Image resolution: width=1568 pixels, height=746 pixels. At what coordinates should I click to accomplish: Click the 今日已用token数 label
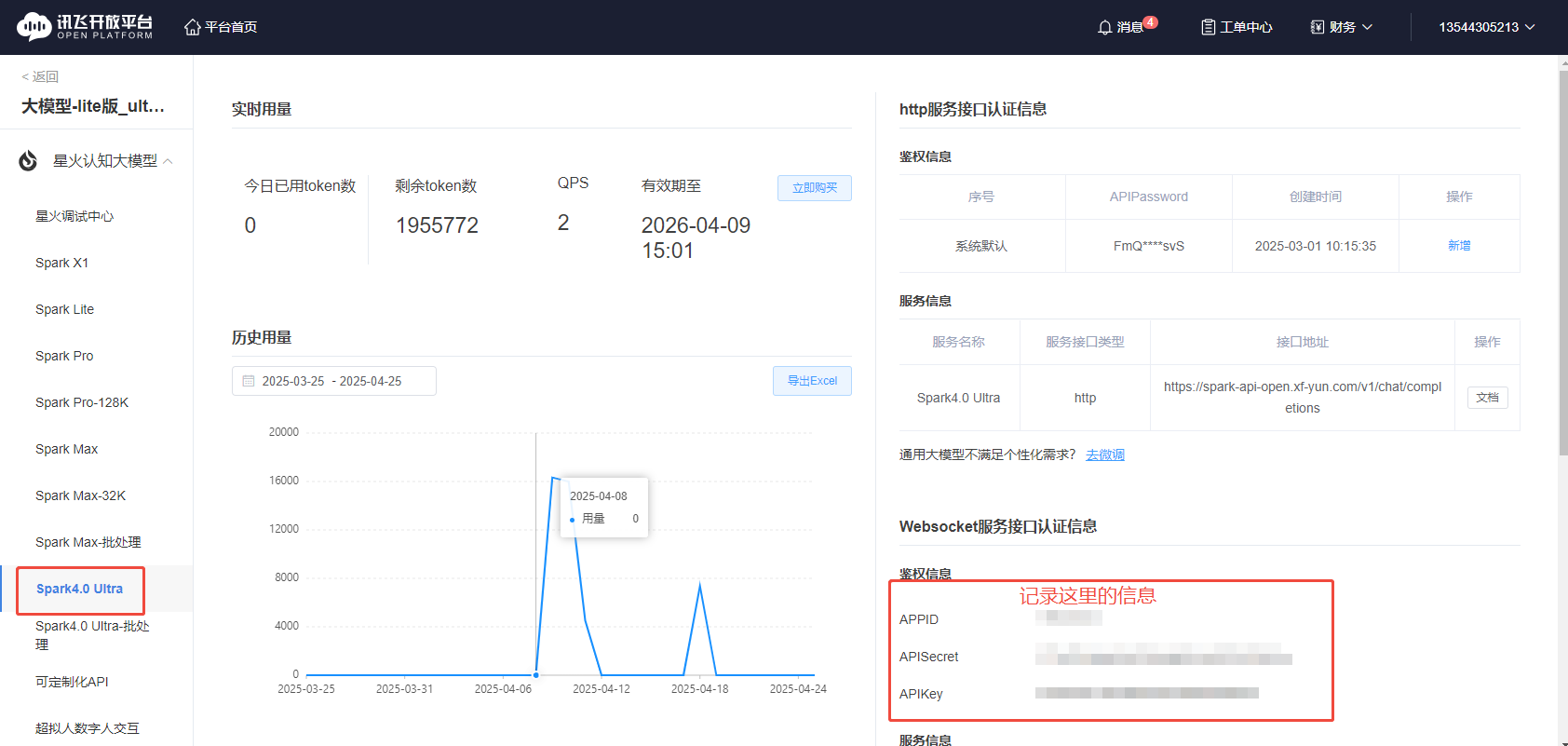[x=300, y=186]
